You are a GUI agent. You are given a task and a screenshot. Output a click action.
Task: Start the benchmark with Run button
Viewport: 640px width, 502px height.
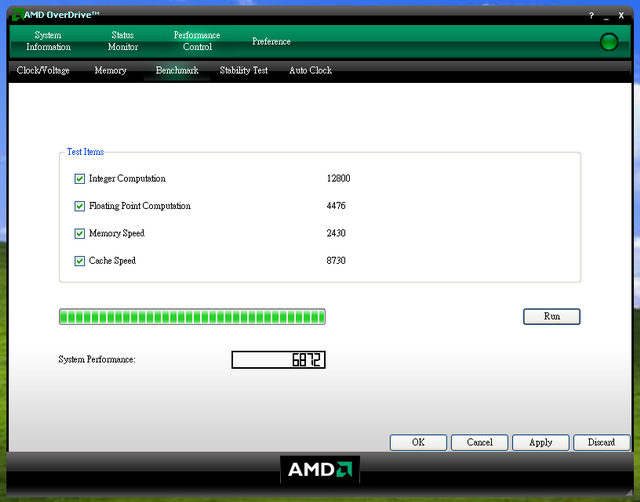tap(551, 317)
